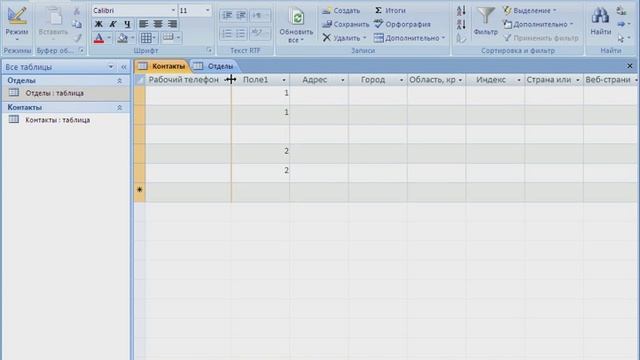Viewport: 640px width, 360px height.
Task: Toggle italic (К) formatting
Action: pyautogui.click(x=113, y=24)
